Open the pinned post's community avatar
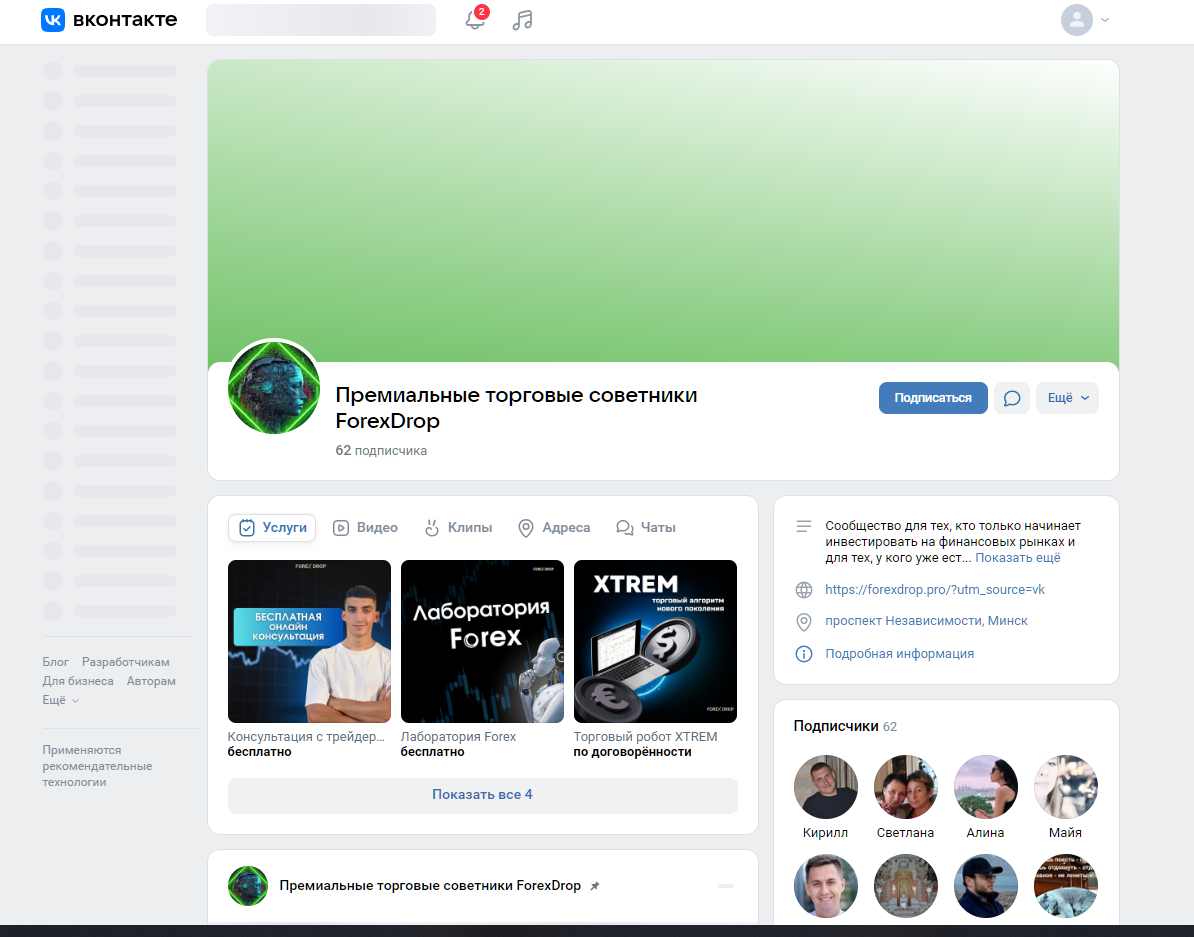This screenshot has width=1194, height=937. (x=247, y=886)
